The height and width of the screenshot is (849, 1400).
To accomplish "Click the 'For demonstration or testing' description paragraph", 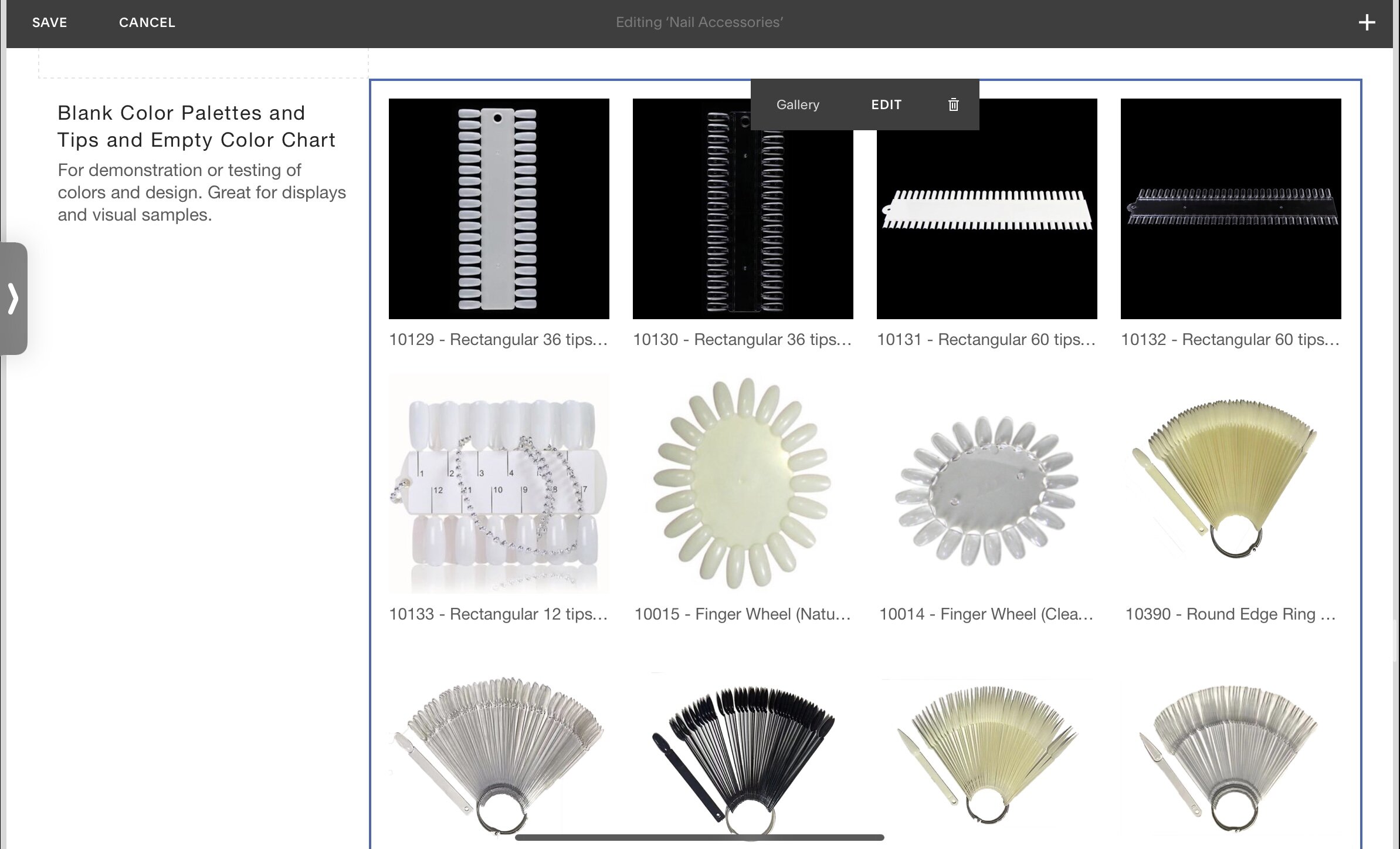I will tap(201, 192).
